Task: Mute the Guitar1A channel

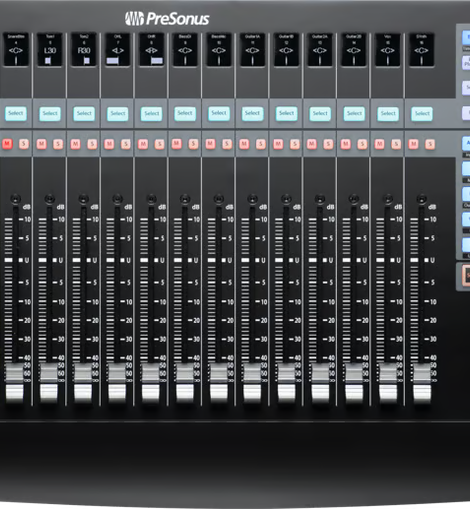Action: (244, 144)
